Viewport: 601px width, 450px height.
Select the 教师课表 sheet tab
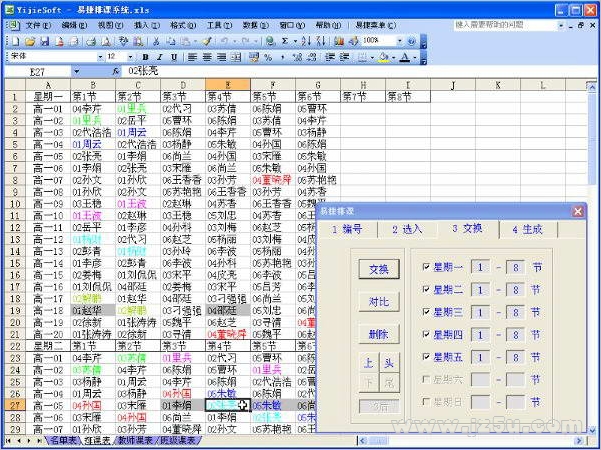click(x=135, y=440)
